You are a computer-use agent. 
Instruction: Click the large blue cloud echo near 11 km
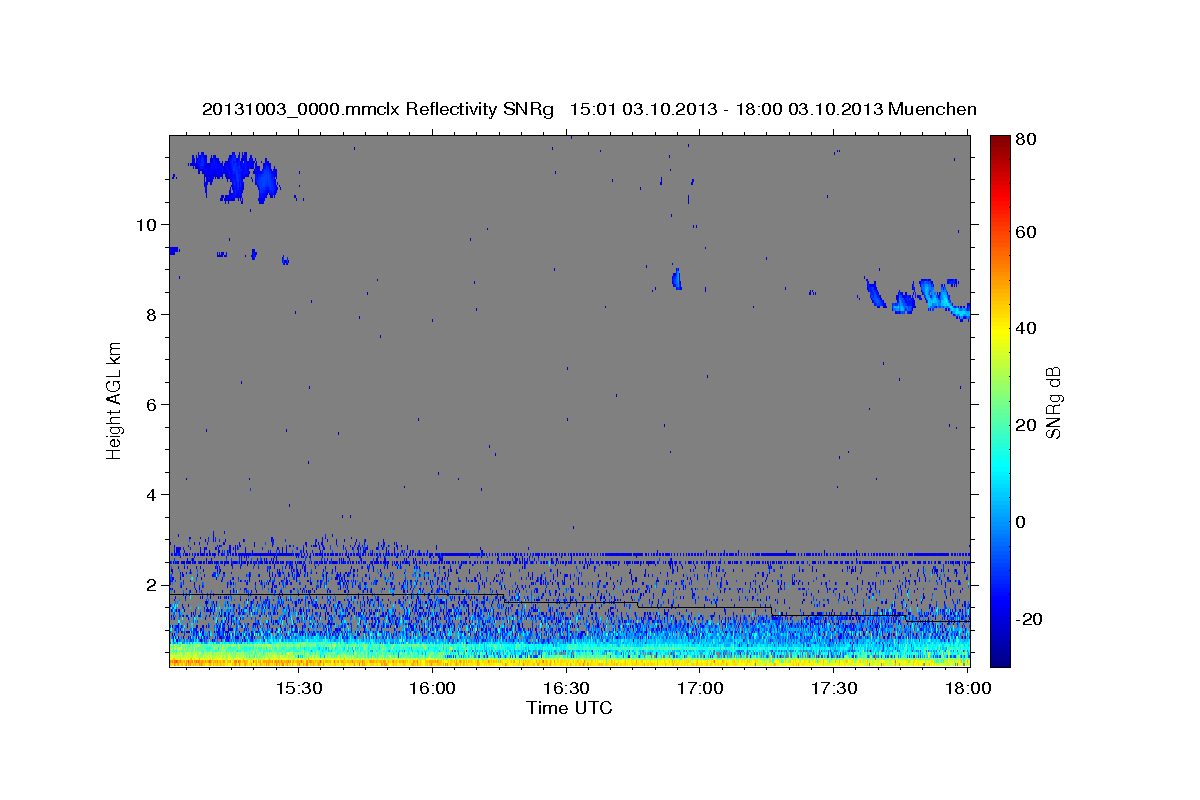click(234, 176)
